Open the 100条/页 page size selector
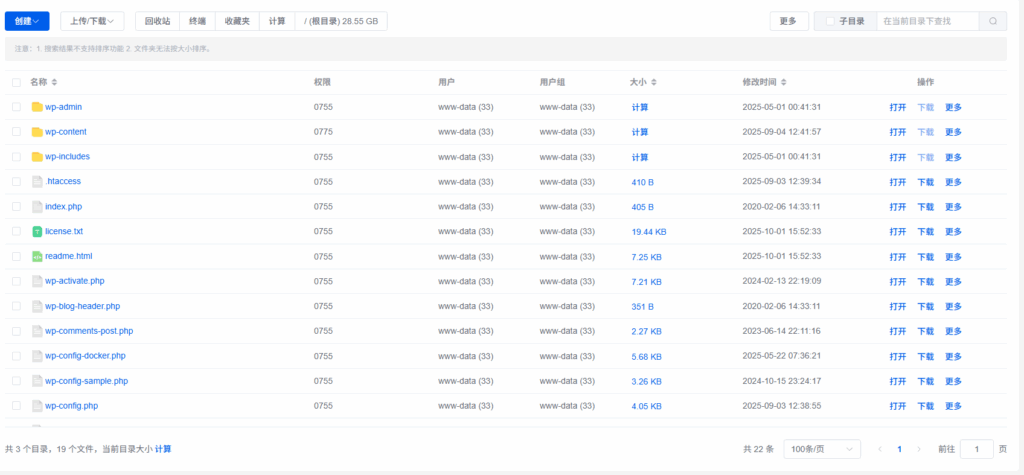Image resolution: width=1024 pixels, height=475 pixels. click(x=821, y=450)
